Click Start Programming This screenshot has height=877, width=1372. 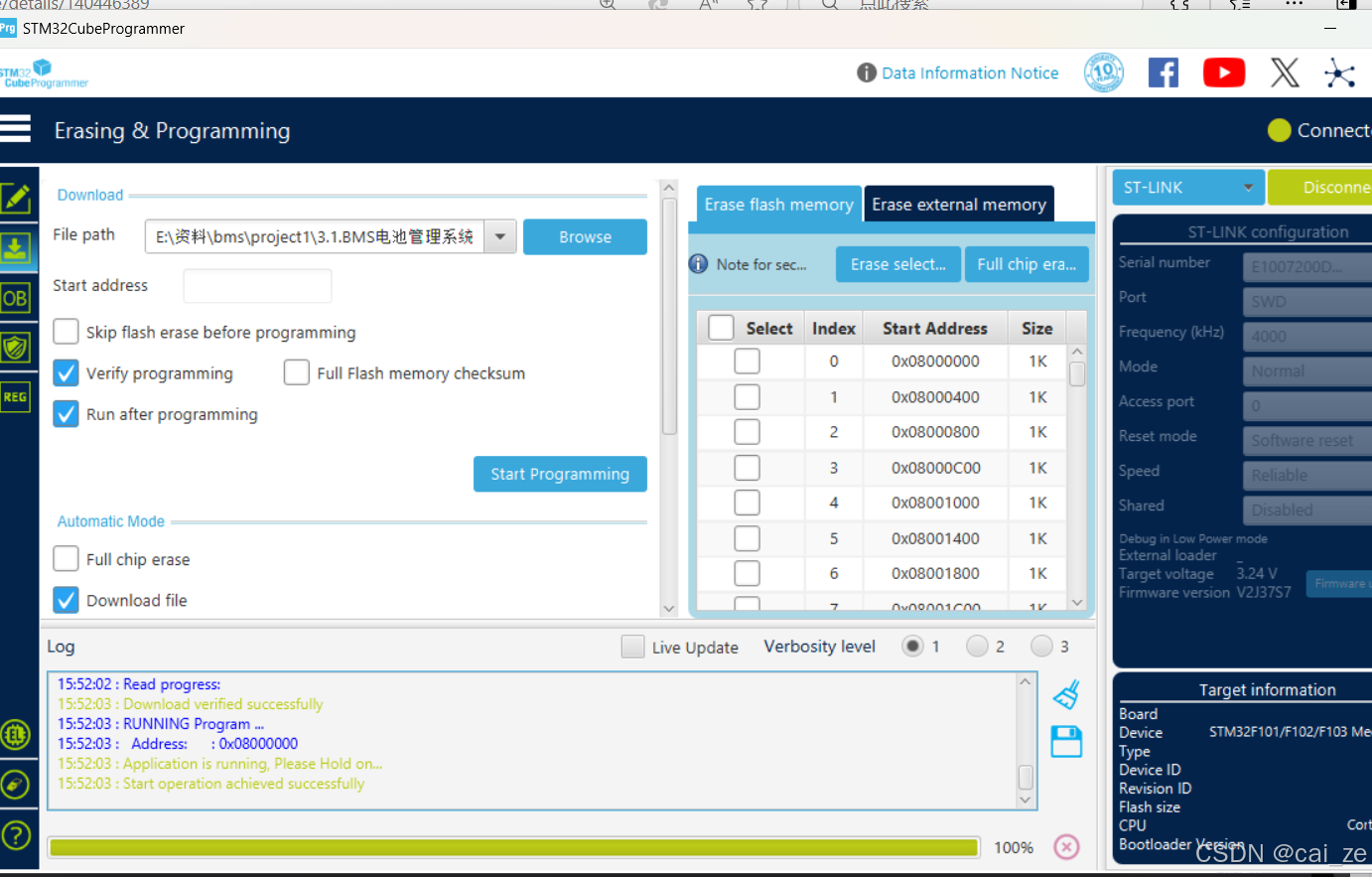560,474
